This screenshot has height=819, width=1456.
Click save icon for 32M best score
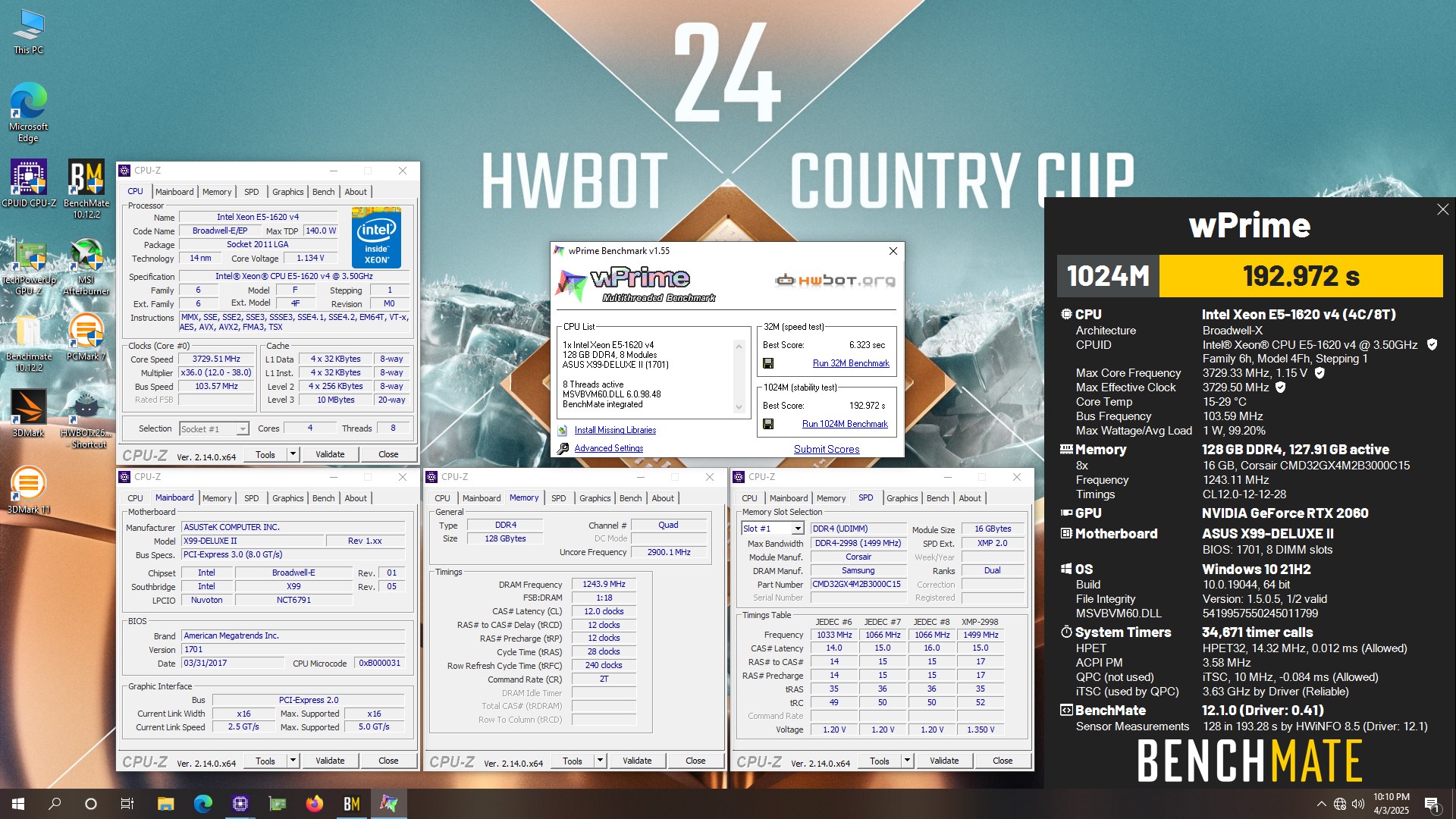[768, 363]
